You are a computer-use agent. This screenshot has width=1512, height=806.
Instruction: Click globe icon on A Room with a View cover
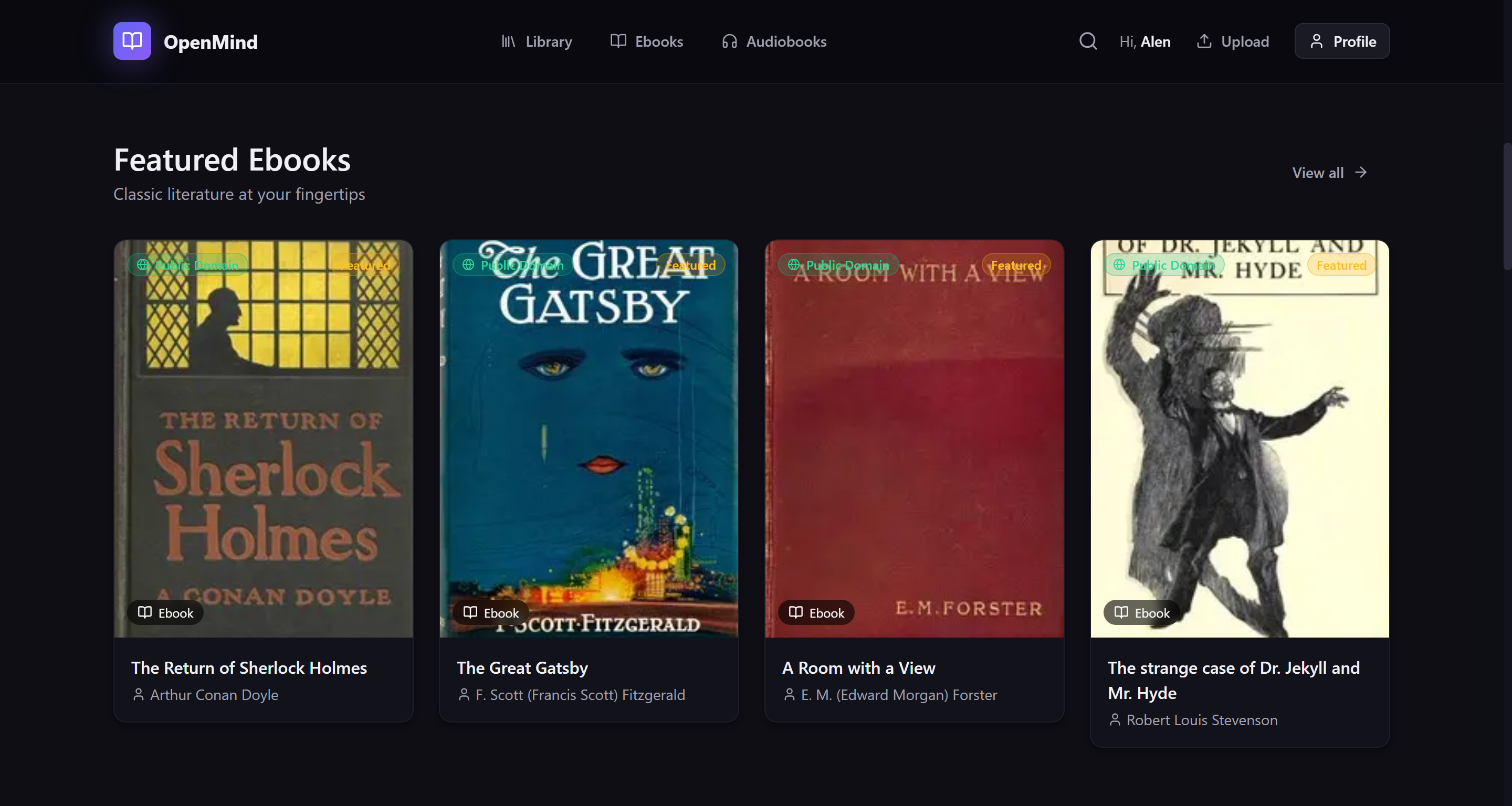tap(794, 264)
